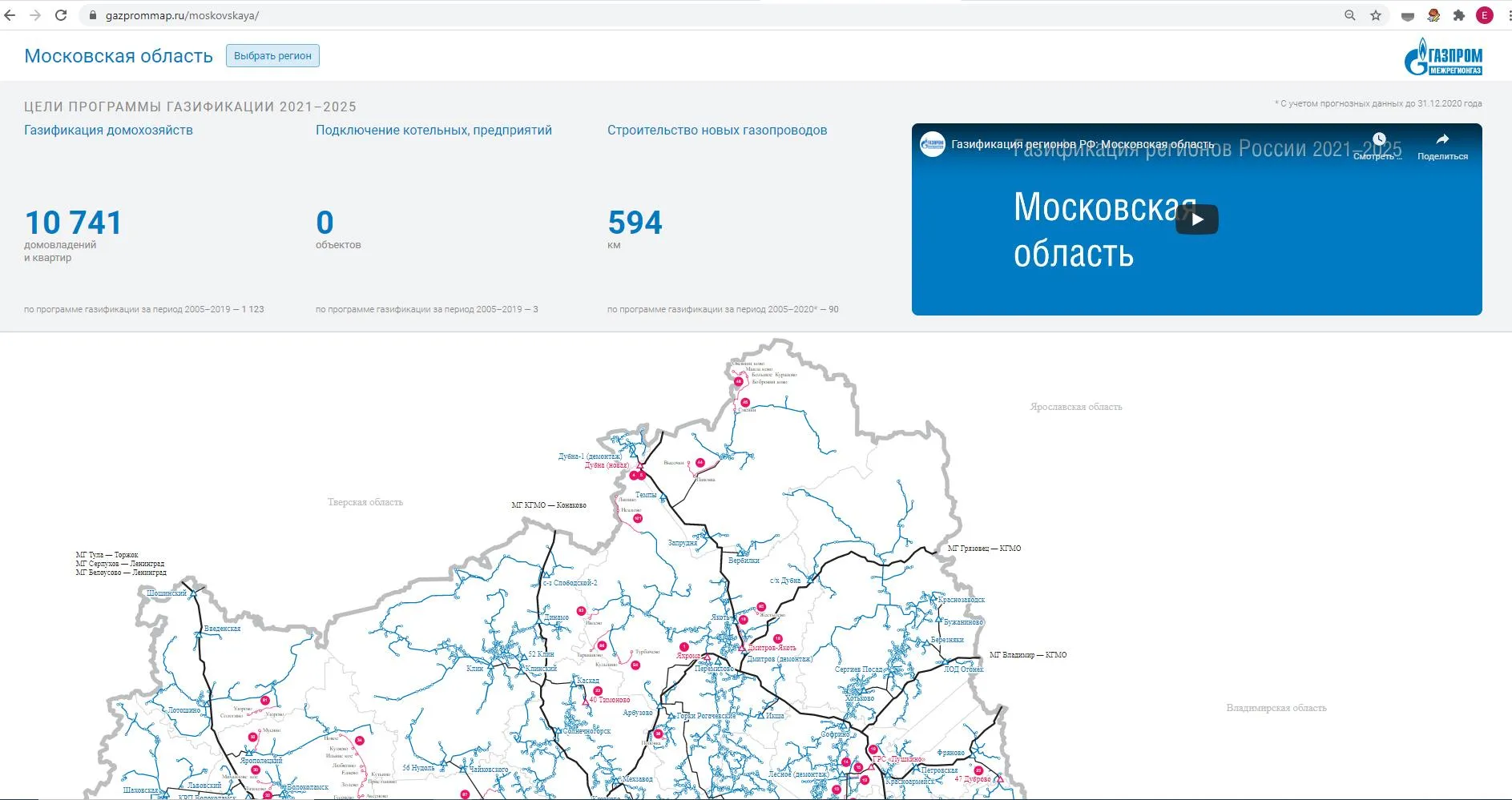Click the Московская область page heading
The height and width of the screenshot is (800, 1512).
point(119,56)
